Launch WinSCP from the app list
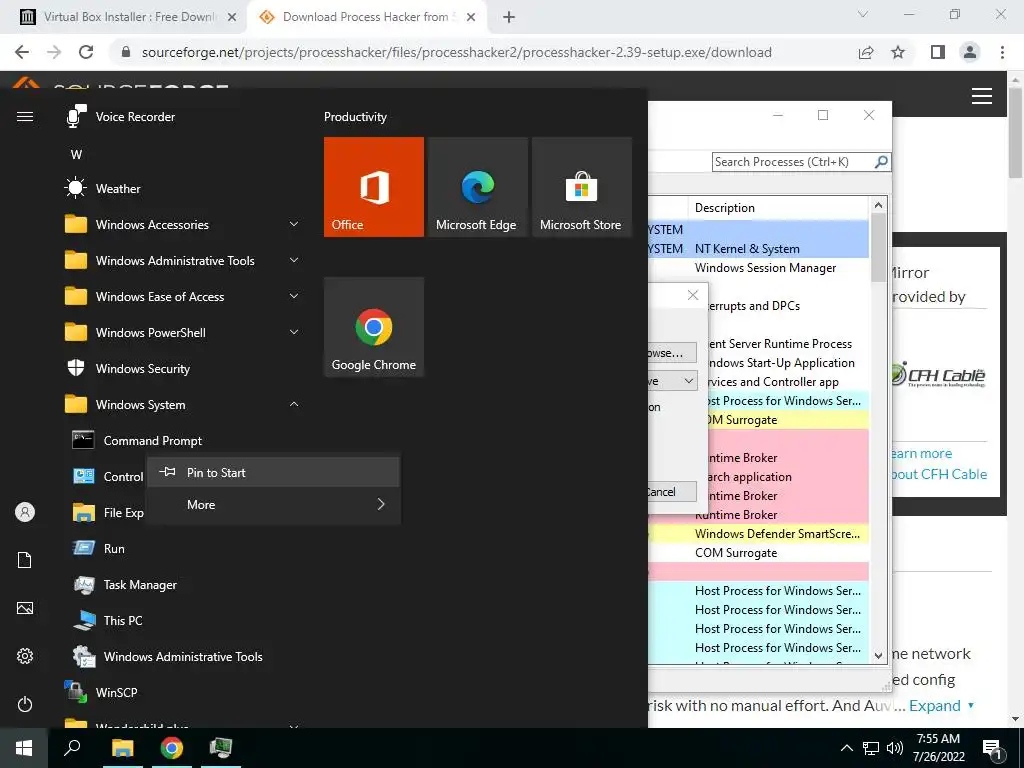The image size is (1024, 768). point(116,692)
